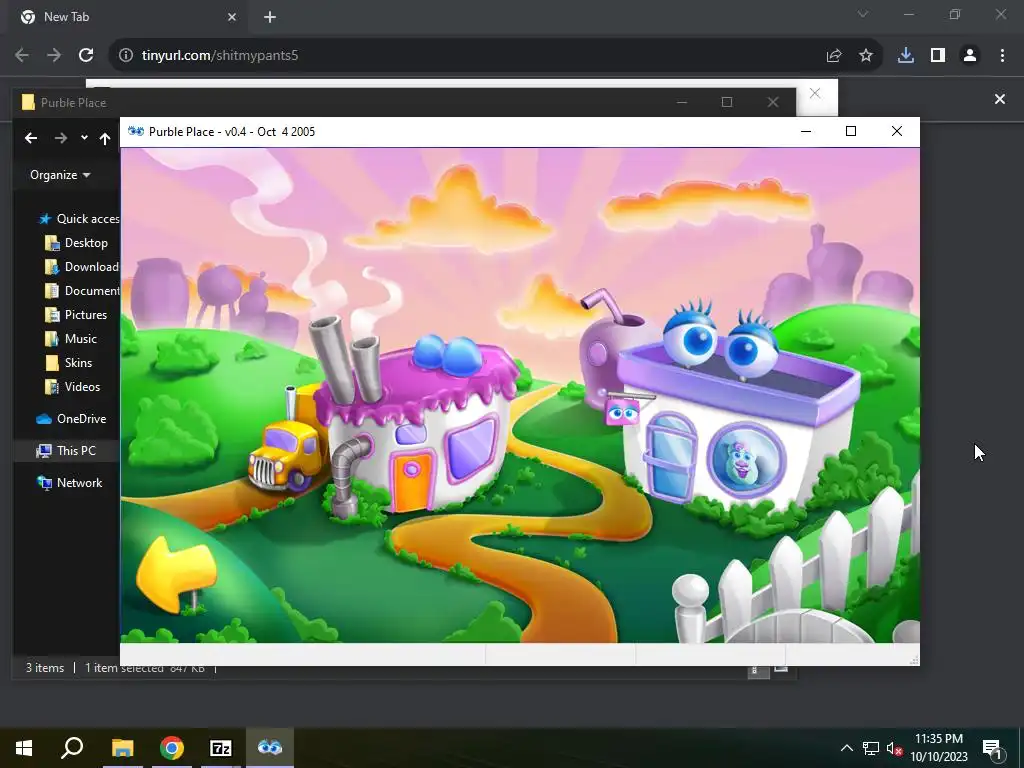Open File Explorer from taskbar
Image resolution: width=1024 pixels, height=768 pixels.
[x=123, y=748]
